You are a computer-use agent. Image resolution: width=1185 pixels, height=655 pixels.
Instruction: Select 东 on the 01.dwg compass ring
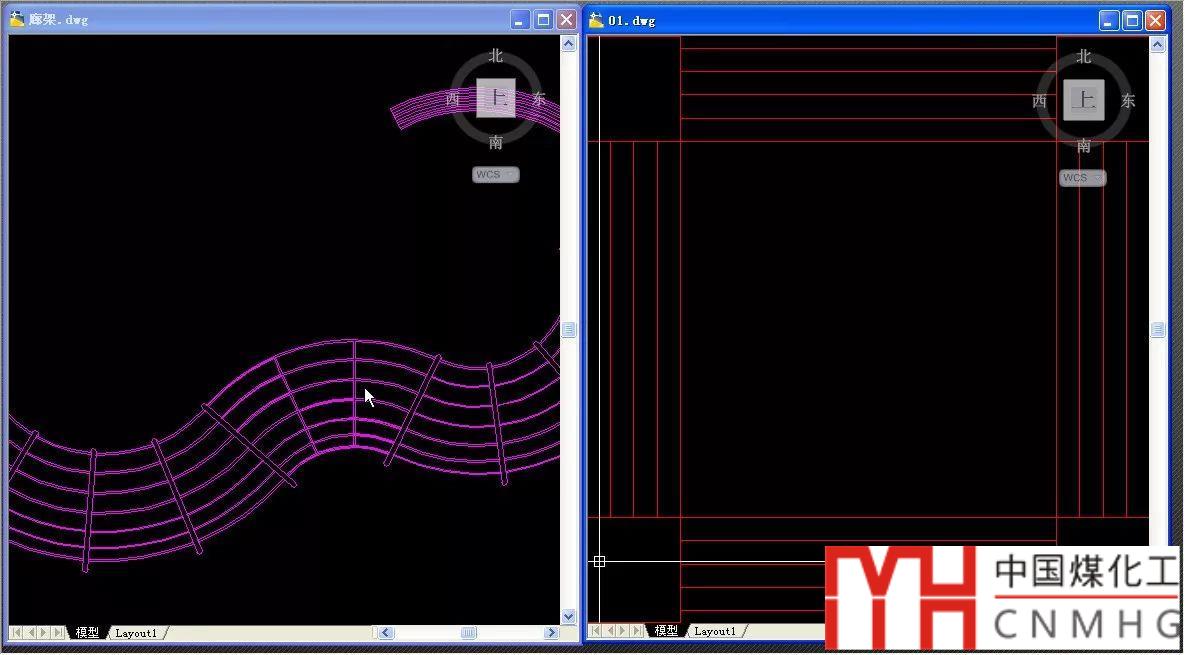click(1128, 101)
